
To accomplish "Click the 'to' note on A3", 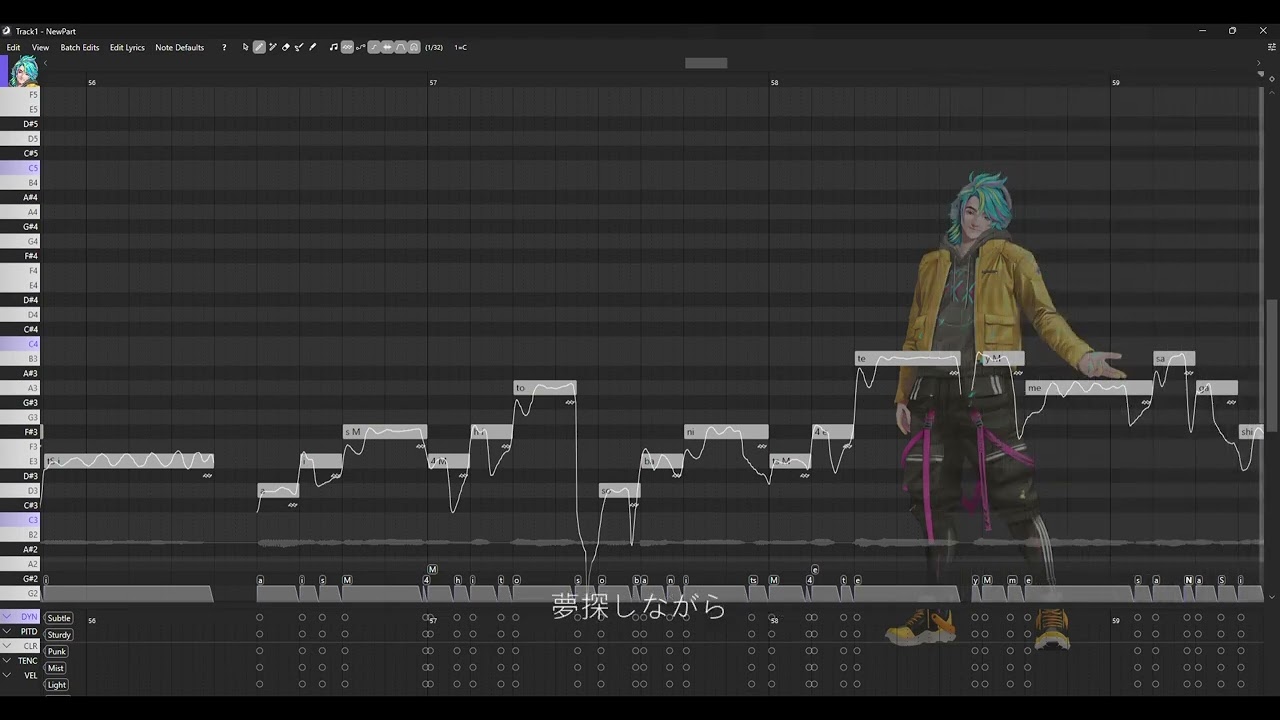I will pos(545,388).
